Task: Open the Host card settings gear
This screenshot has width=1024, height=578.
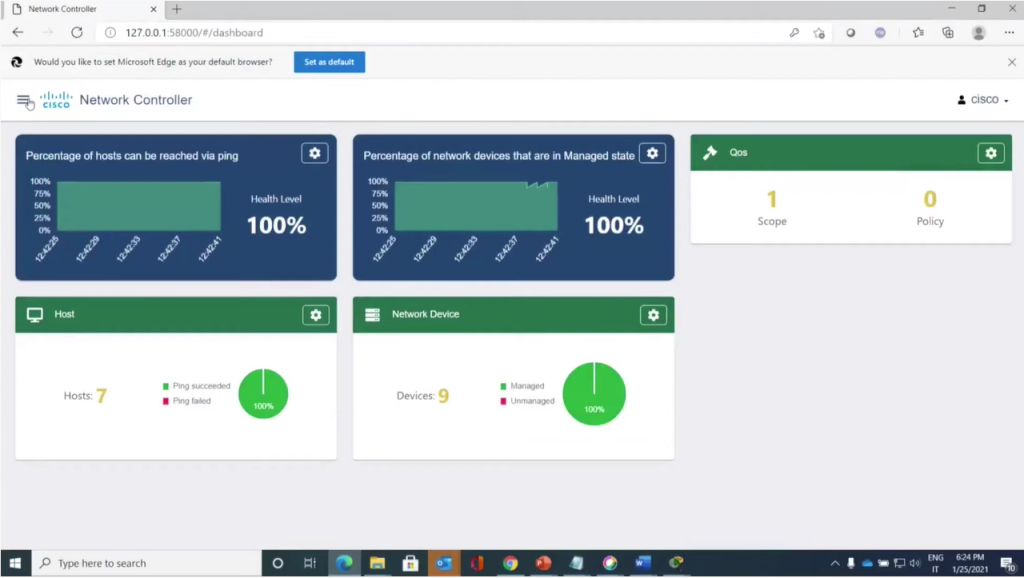Action: 315,315
